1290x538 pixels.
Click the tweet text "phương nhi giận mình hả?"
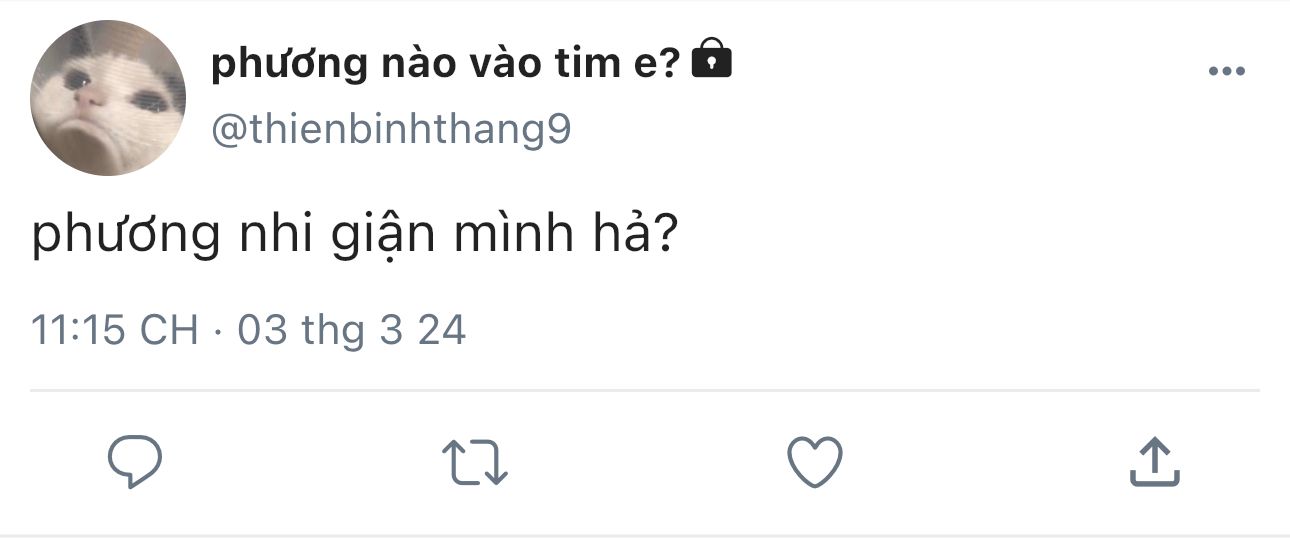click(x=350, y=236)
